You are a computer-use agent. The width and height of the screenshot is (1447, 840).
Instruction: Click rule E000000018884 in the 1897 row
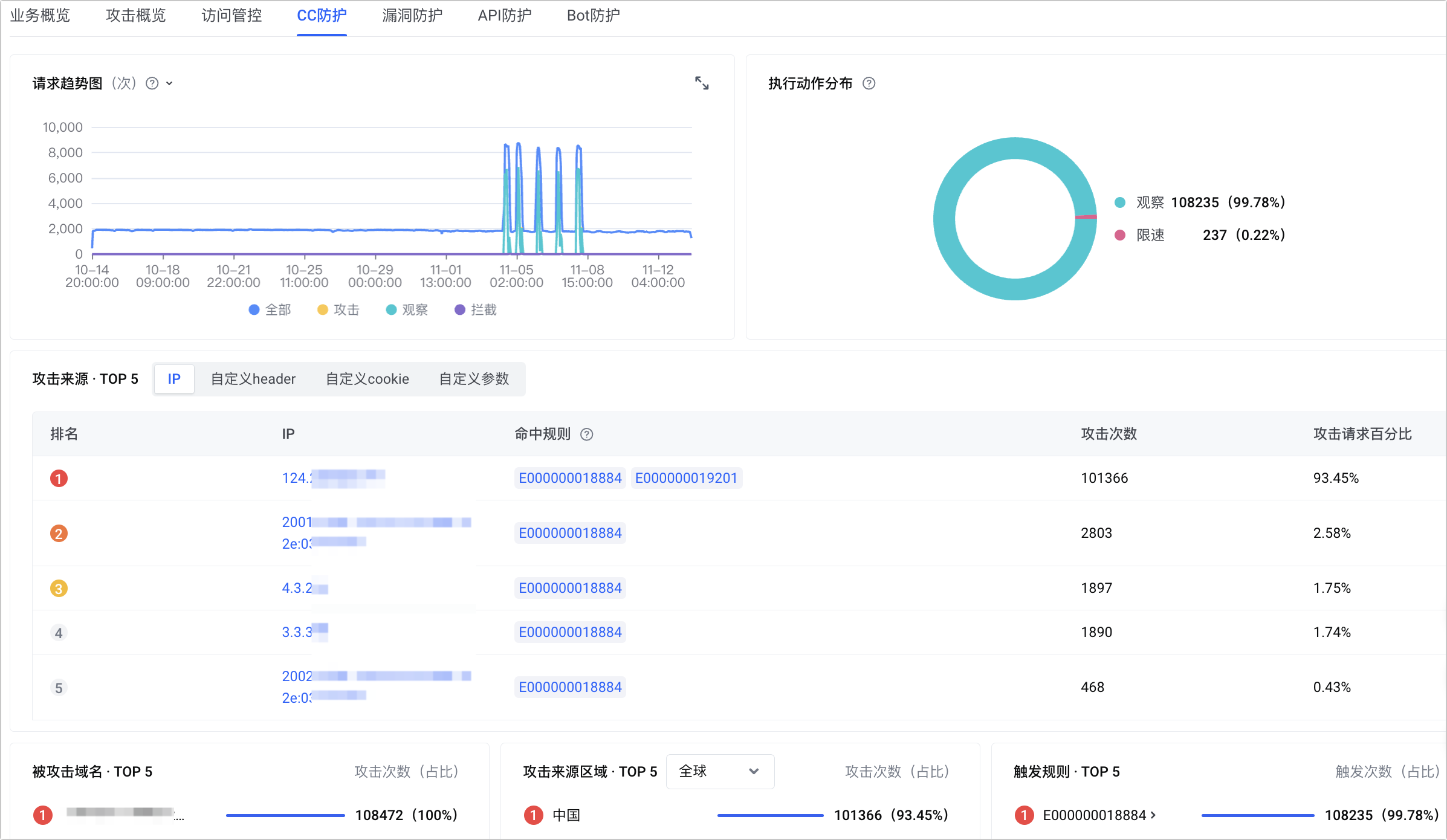(x=570, y=588)
